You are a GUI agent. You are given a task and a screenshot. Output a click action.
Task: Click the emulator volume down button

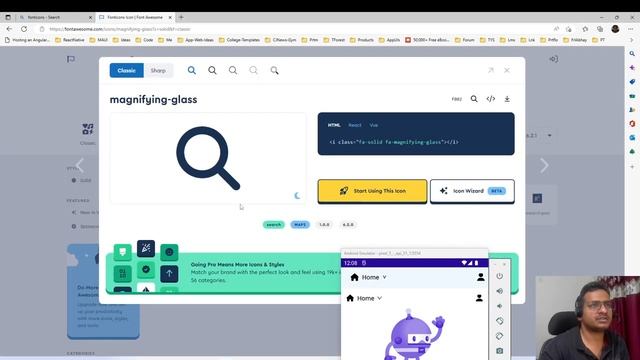pyautogui.click(x=499, y=306)
